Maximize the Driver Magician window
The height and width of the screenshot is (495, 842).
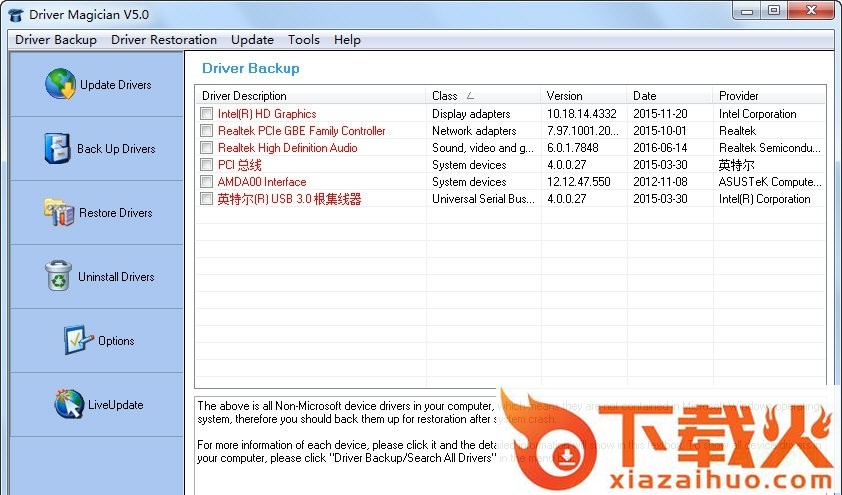click(x=774, y=11)
